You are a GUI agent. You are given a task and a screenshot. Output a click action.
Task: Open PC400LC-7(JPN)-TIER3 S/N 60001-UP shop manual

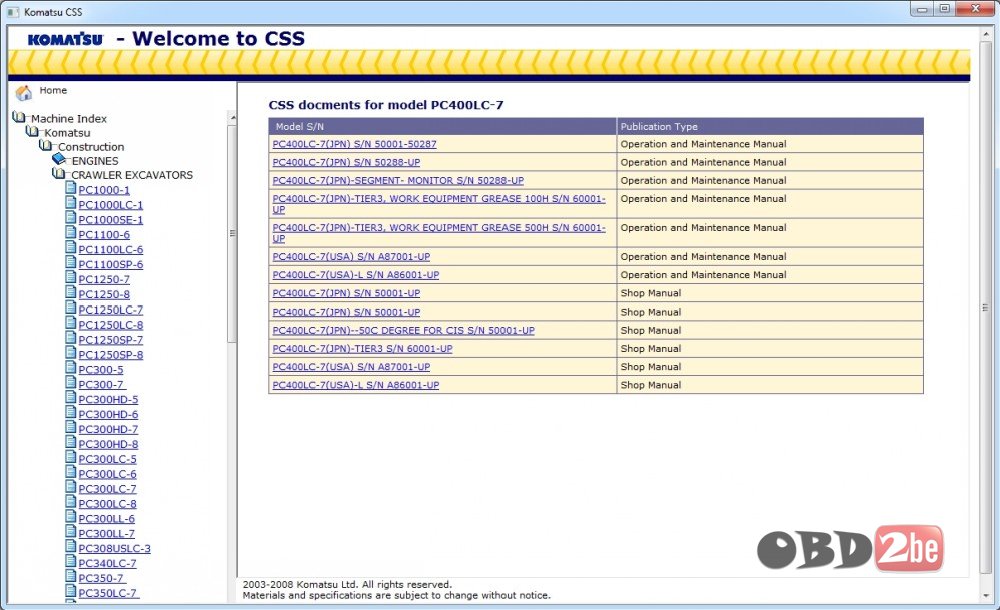click(x=362, y=349)
